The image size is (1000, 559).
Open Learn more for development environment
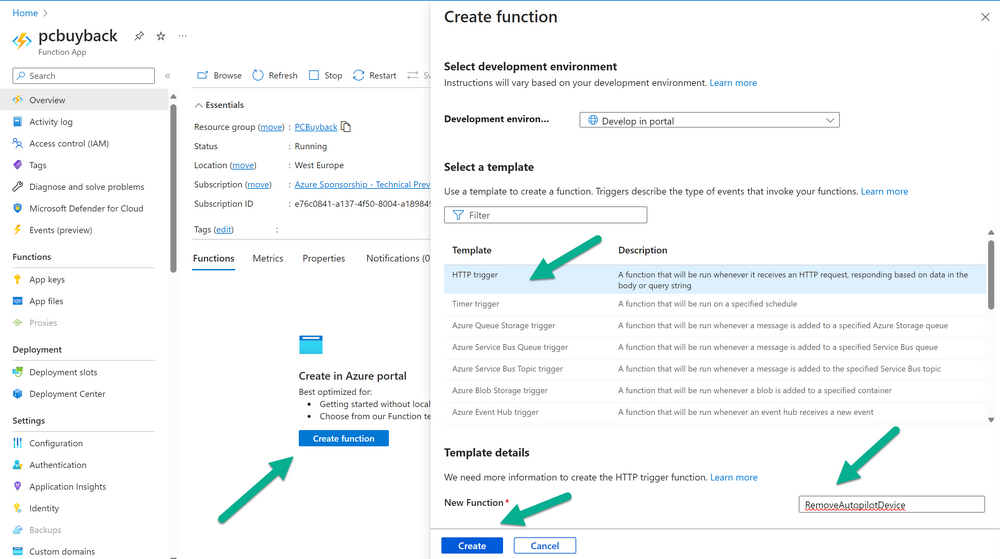(x=733, y=83)
